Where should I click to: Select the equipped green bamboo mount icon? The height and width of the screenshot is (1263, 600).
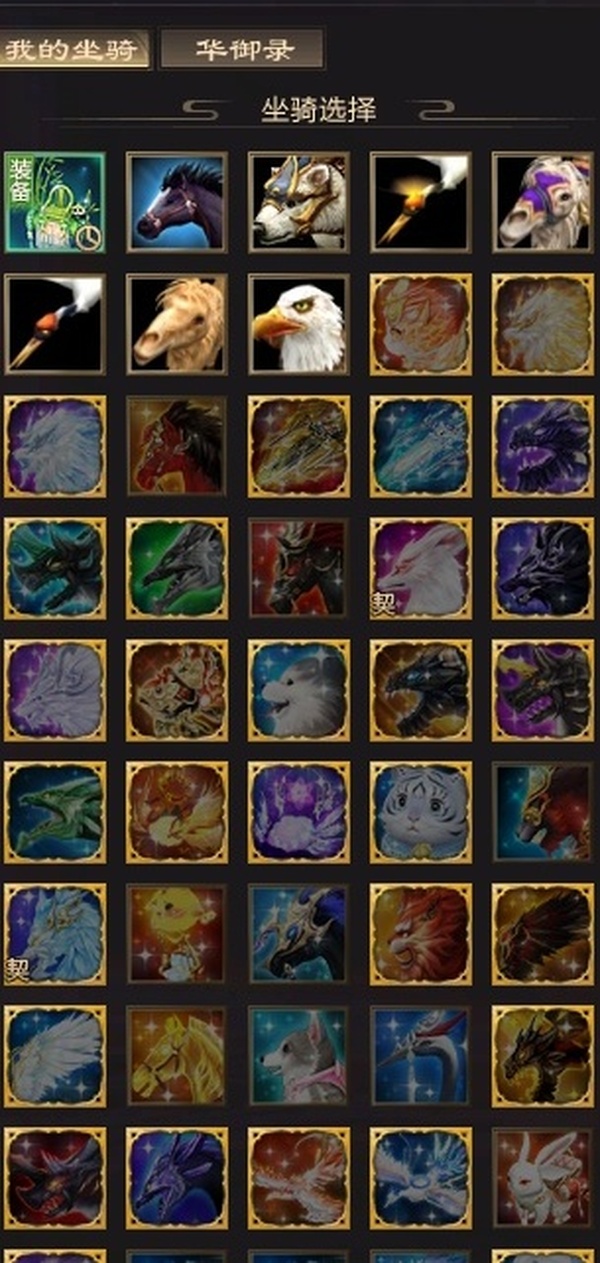[55, 202]
